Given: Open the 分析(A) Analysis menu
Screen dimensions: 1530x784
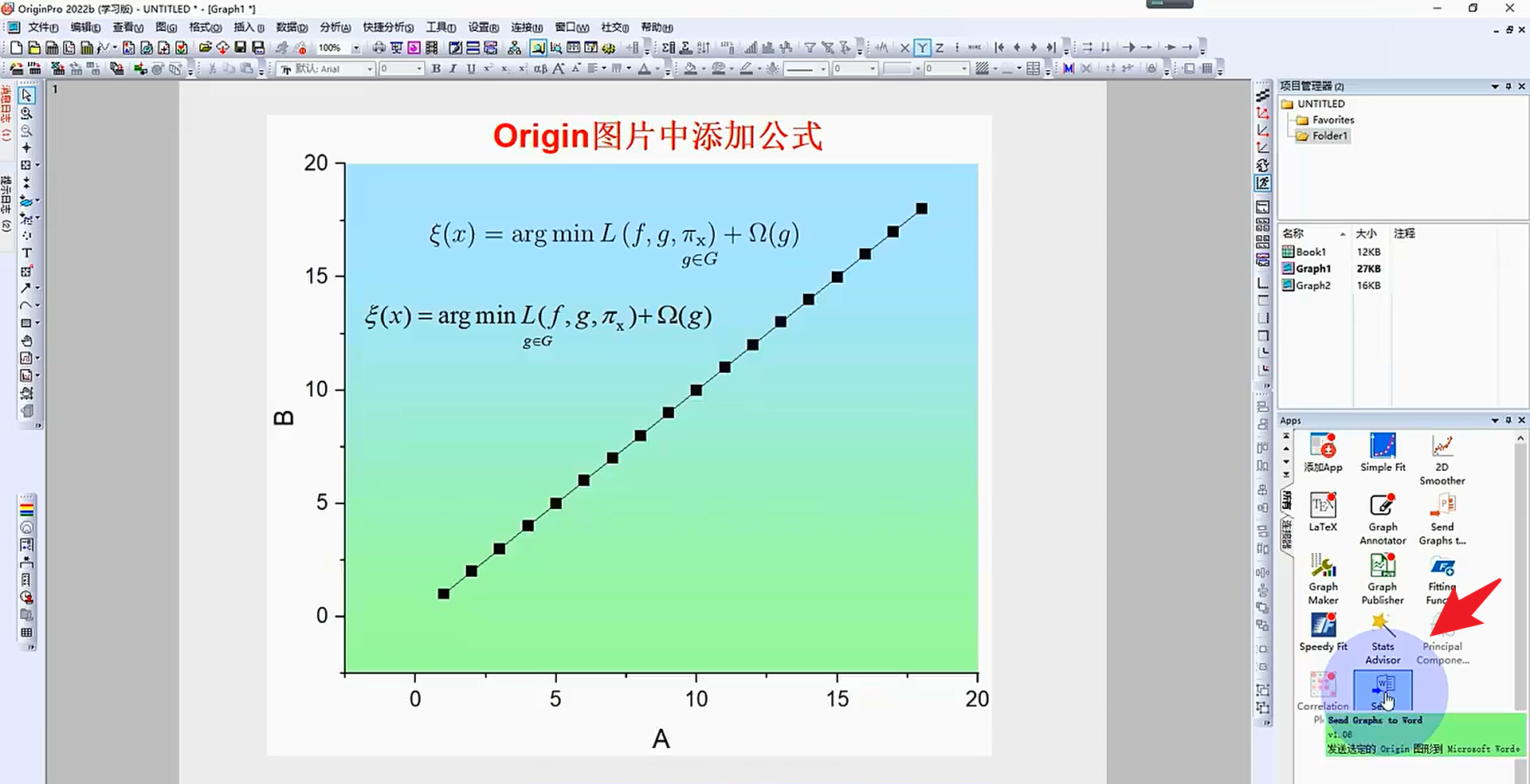Looking at the screenshot, I should tap(335, 27).
